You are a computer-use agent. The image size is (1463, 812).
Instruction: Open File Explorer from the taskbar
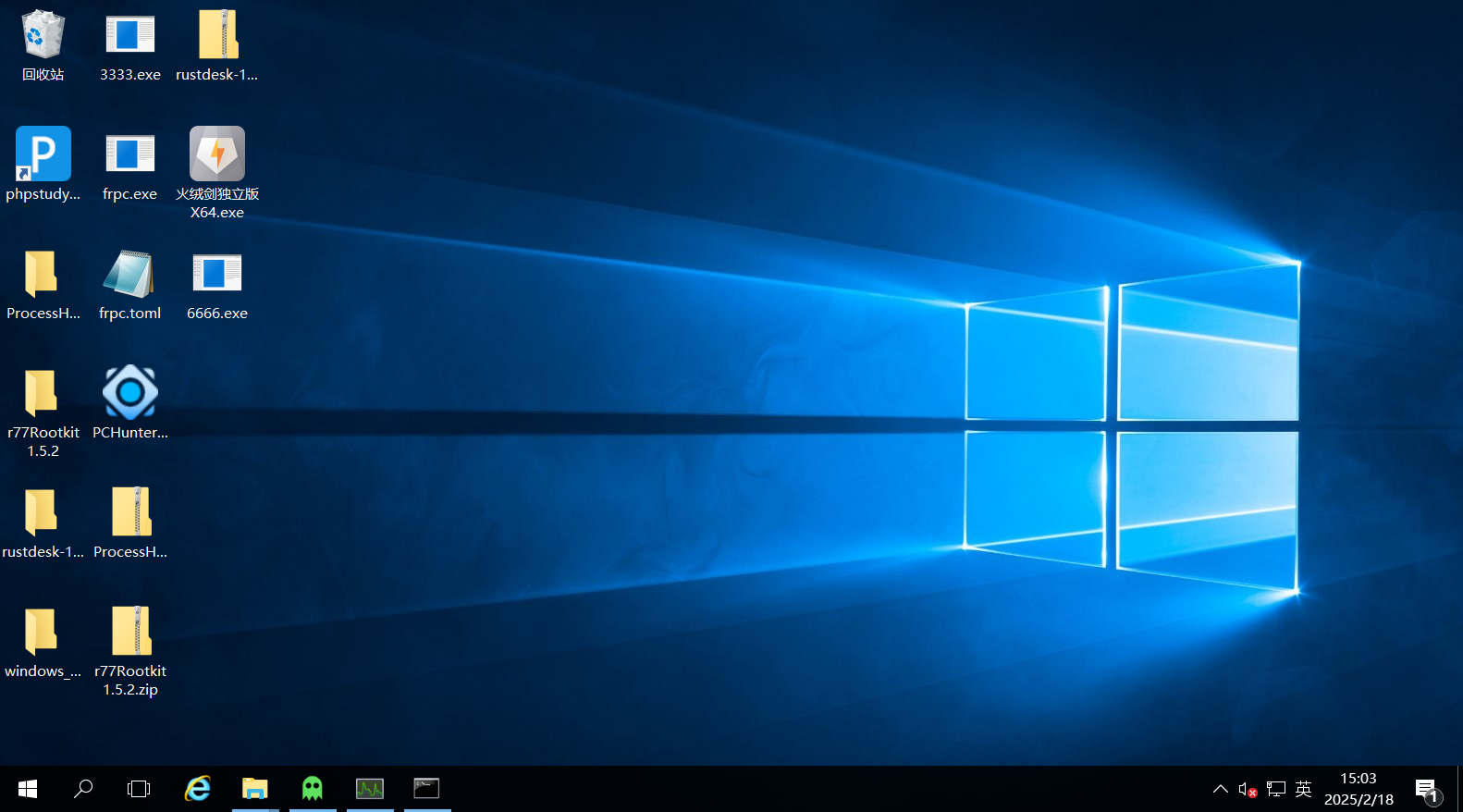(254, 789)
